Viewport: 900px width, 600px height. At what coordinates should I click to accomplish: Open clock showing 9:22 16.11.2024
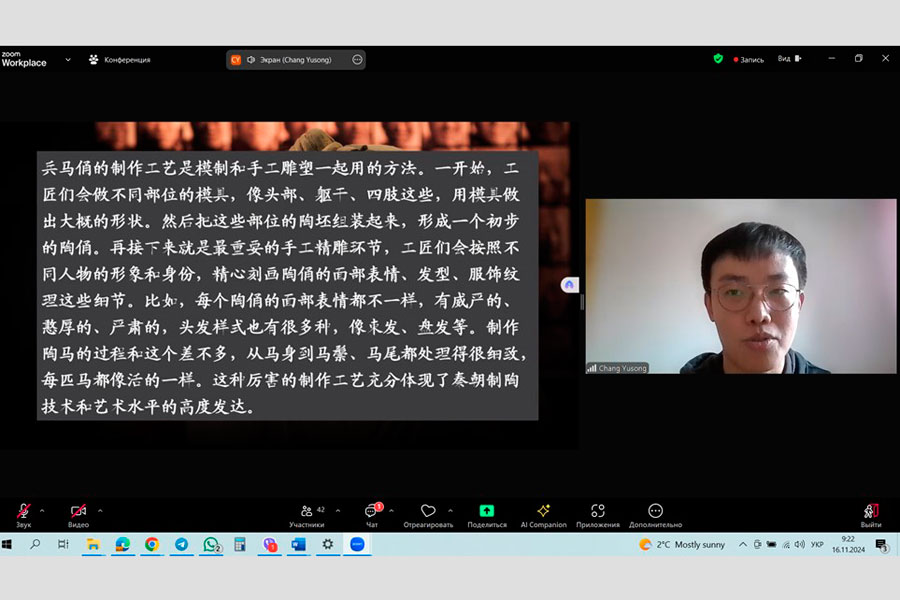click(848, 544)
